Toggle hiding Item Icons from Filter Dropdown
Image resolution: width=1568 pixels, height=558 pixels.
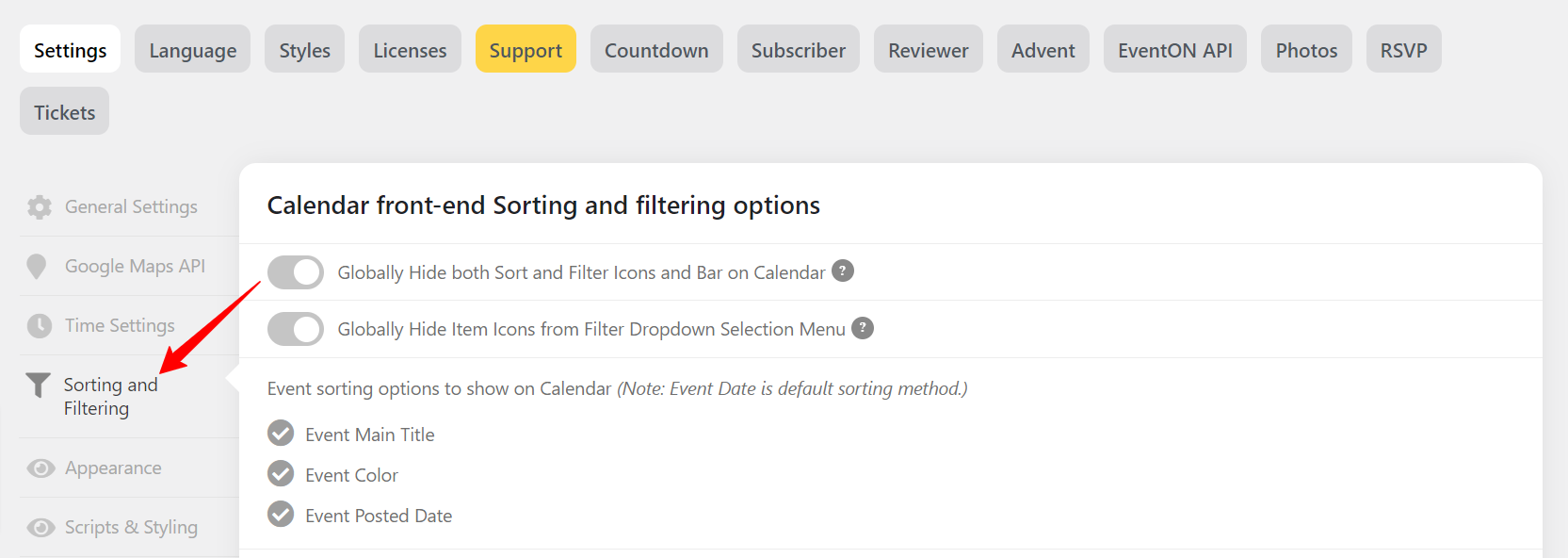click(x=295, y=329)
